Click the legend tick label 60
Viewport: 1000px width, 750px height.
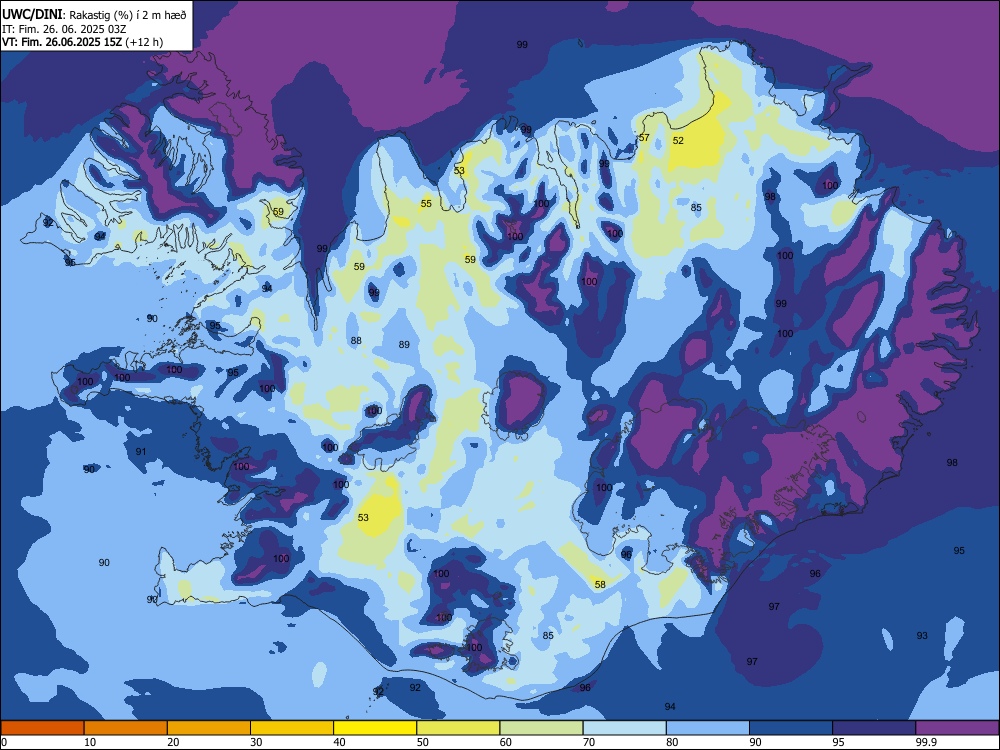tap(506, 742)
